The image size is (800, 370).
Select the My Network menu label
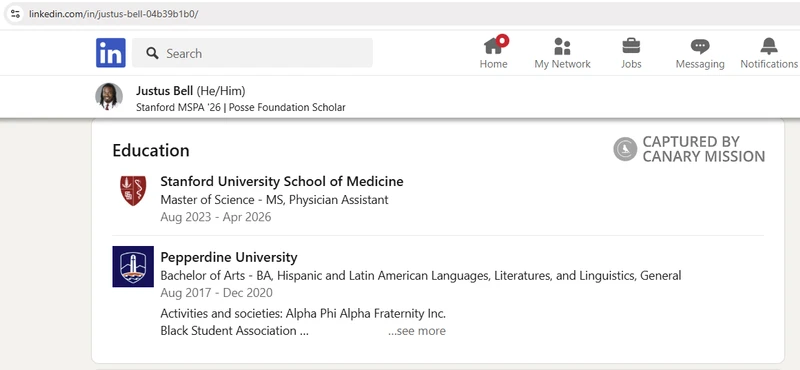pos(562,64)
